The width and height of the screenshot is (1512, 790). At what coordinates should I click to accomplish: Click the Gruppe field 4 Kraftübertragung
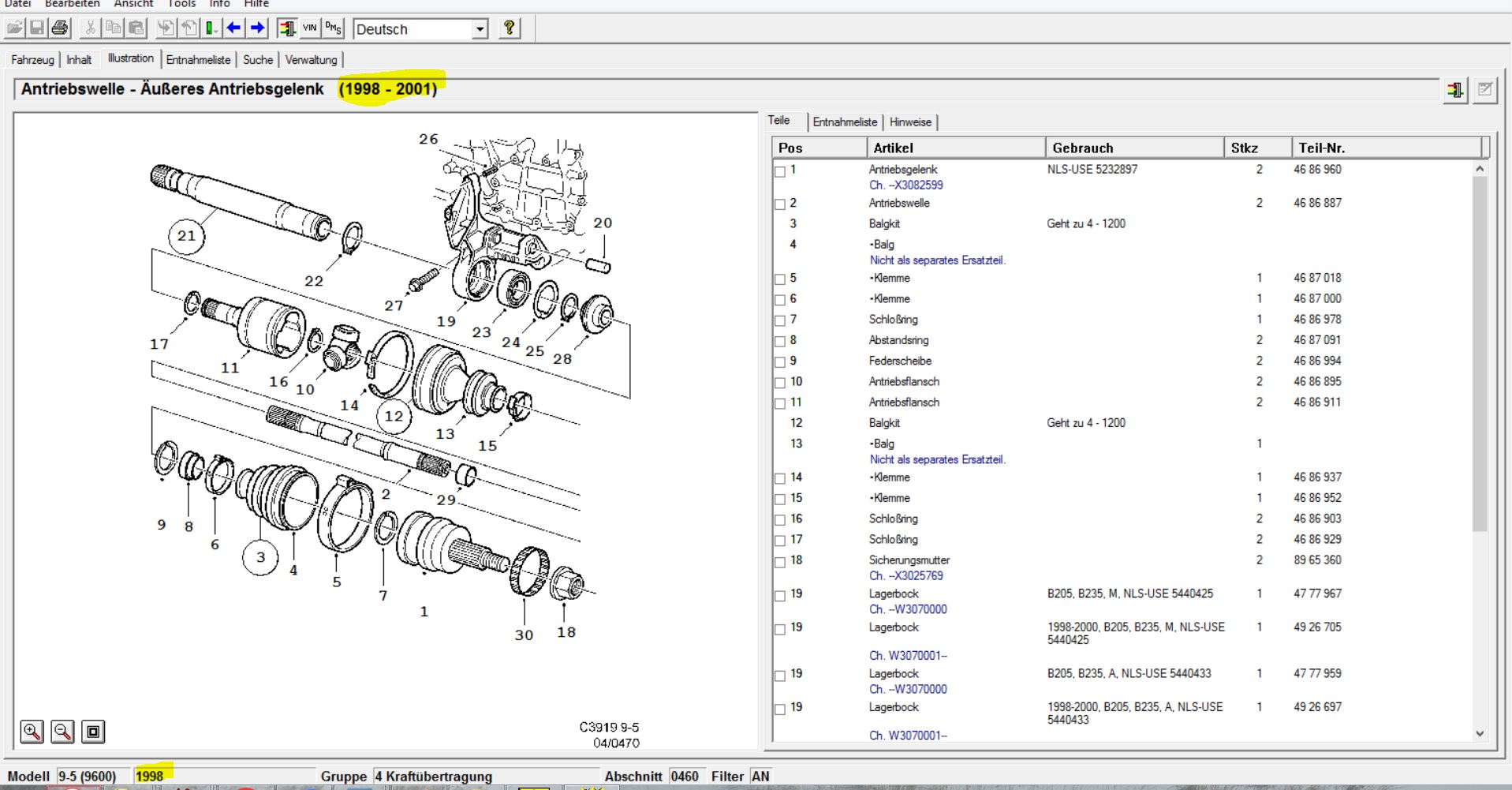[x=486, y=777]
